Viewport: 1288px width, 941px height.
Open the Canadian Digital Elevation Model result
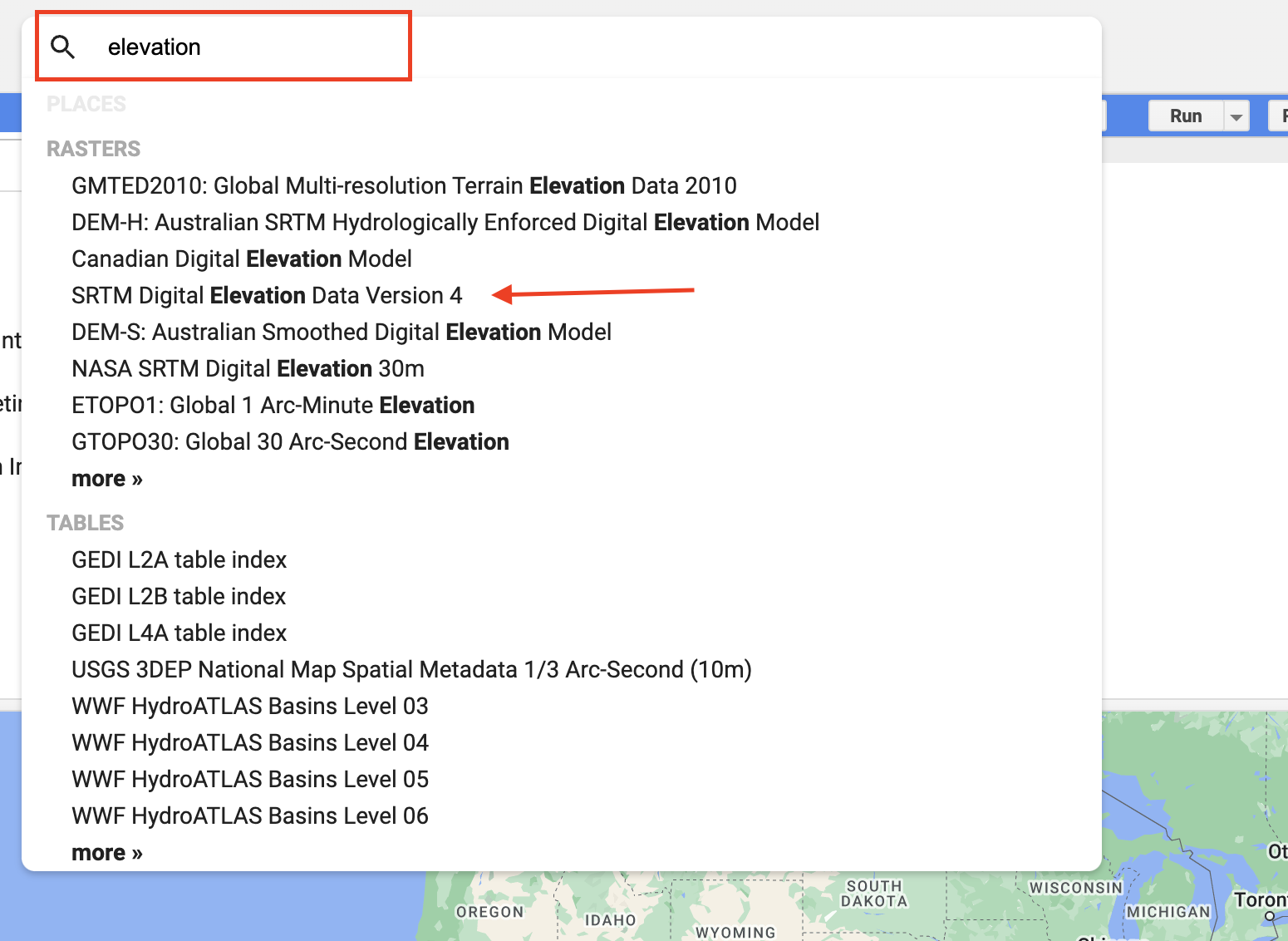tap(241, 259)
